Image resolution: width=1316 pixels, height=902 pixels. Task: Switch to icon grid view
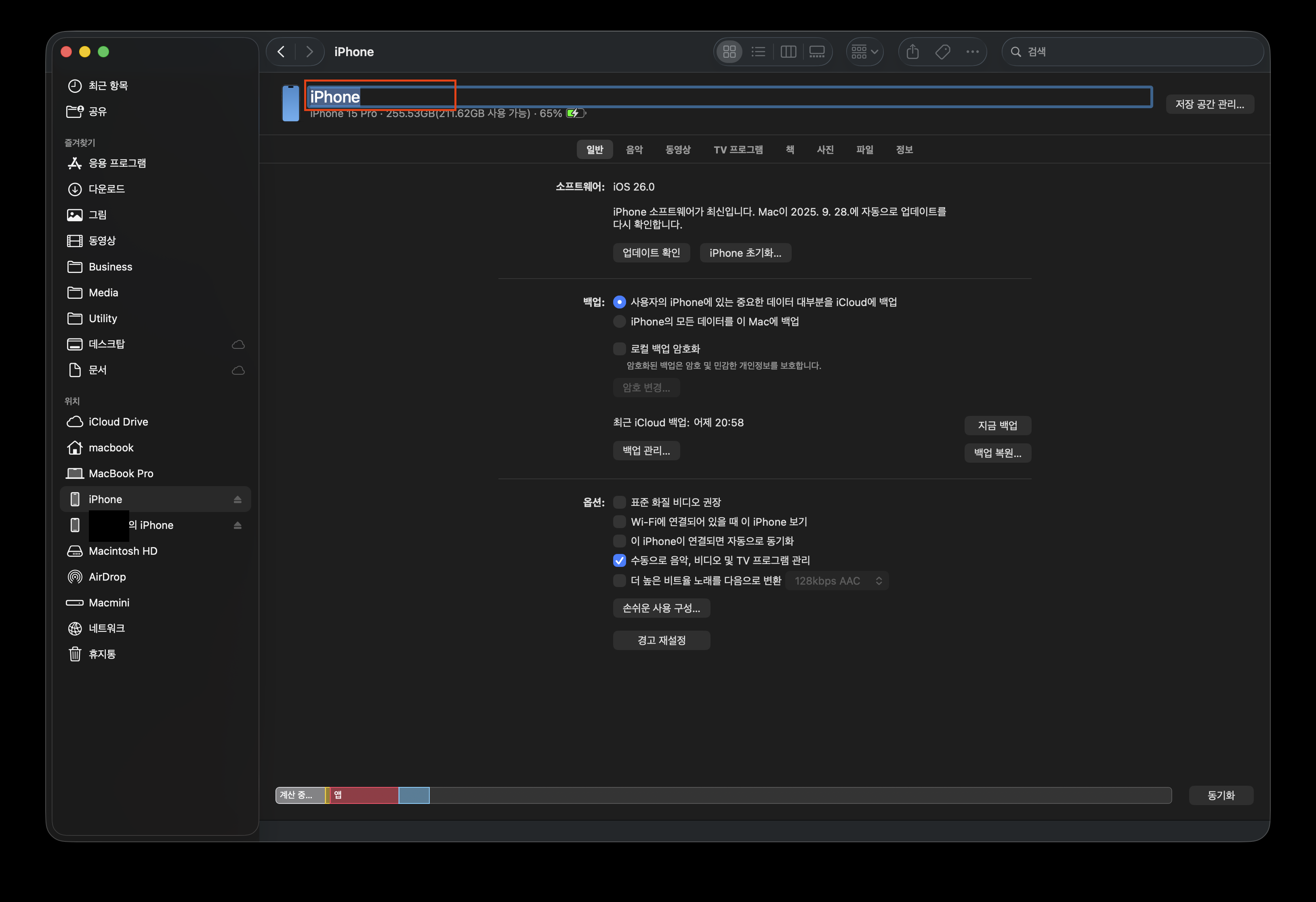coord(729,52)
